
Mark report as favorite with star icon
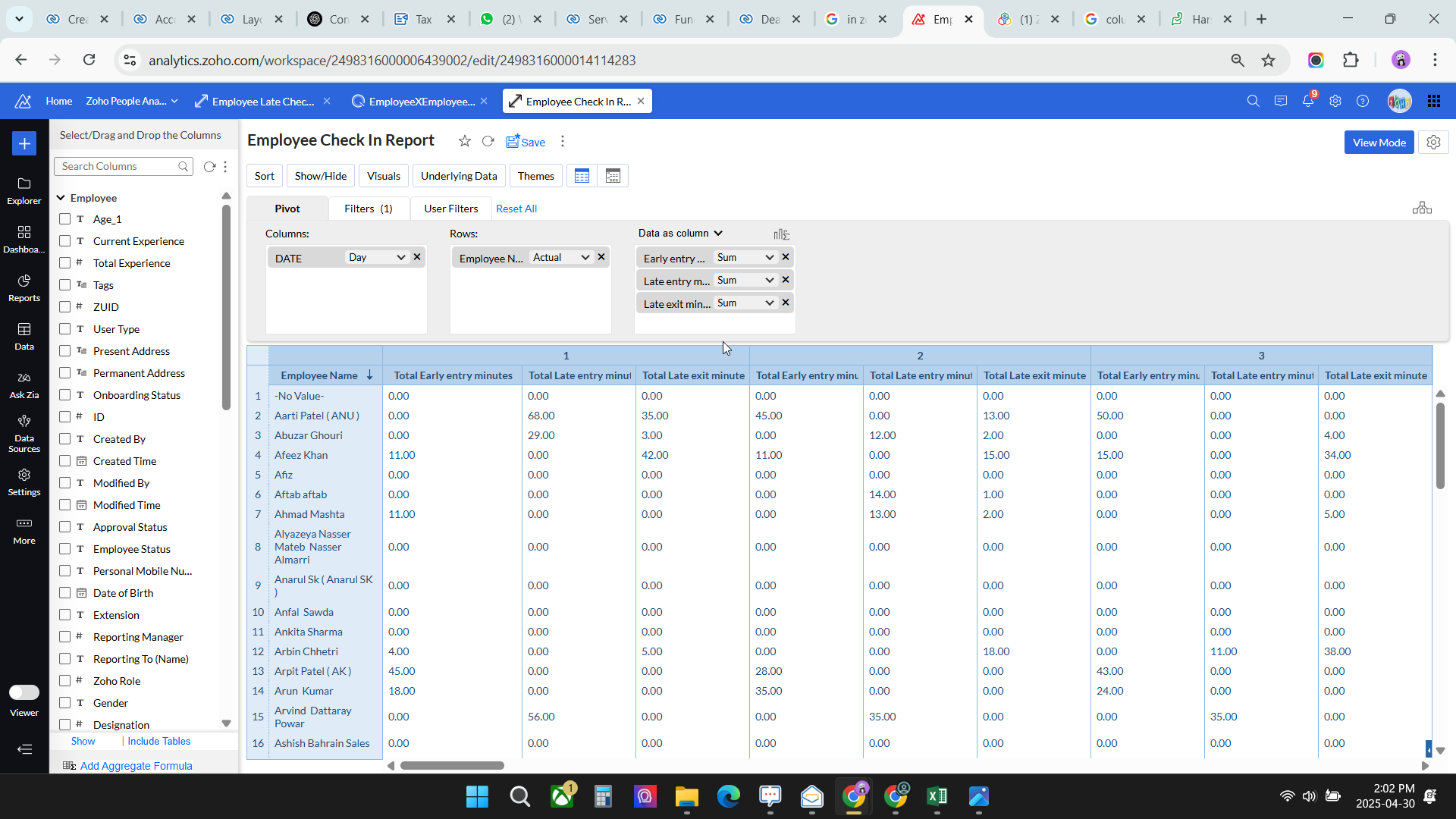coord(465,141)
